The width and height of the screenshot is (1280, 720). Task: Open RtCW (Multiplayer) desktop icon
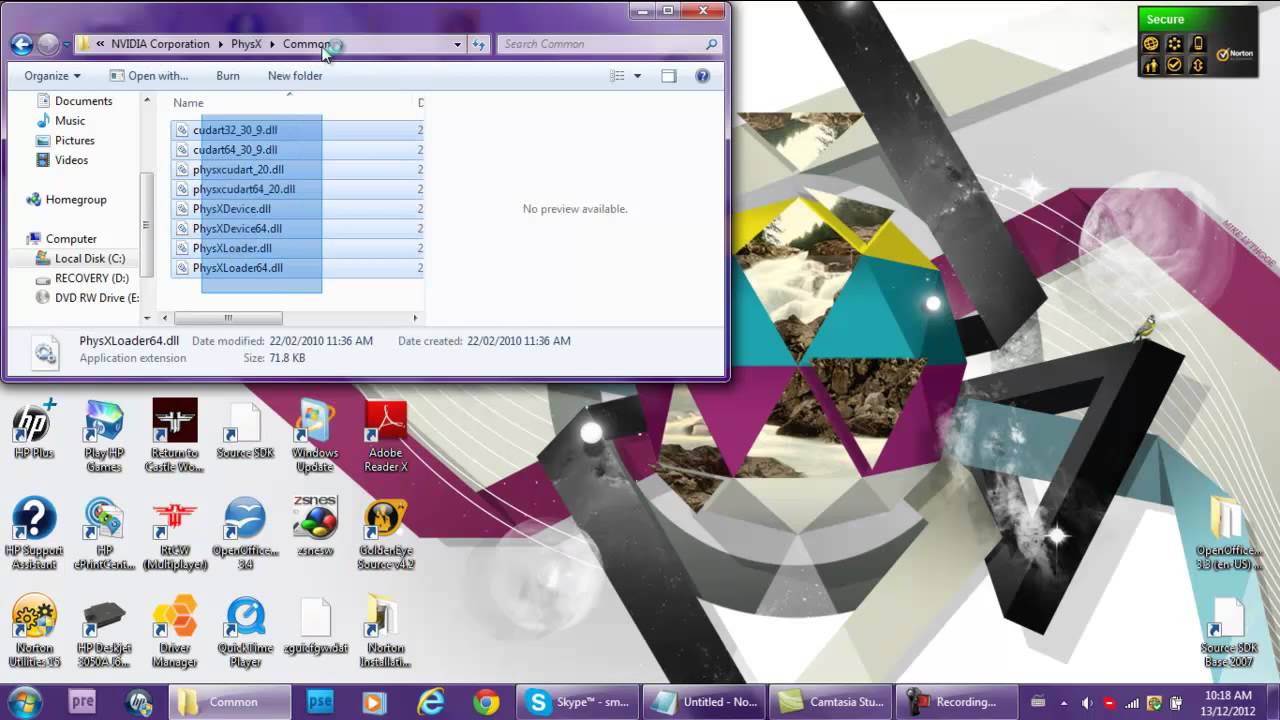[175, 534]
